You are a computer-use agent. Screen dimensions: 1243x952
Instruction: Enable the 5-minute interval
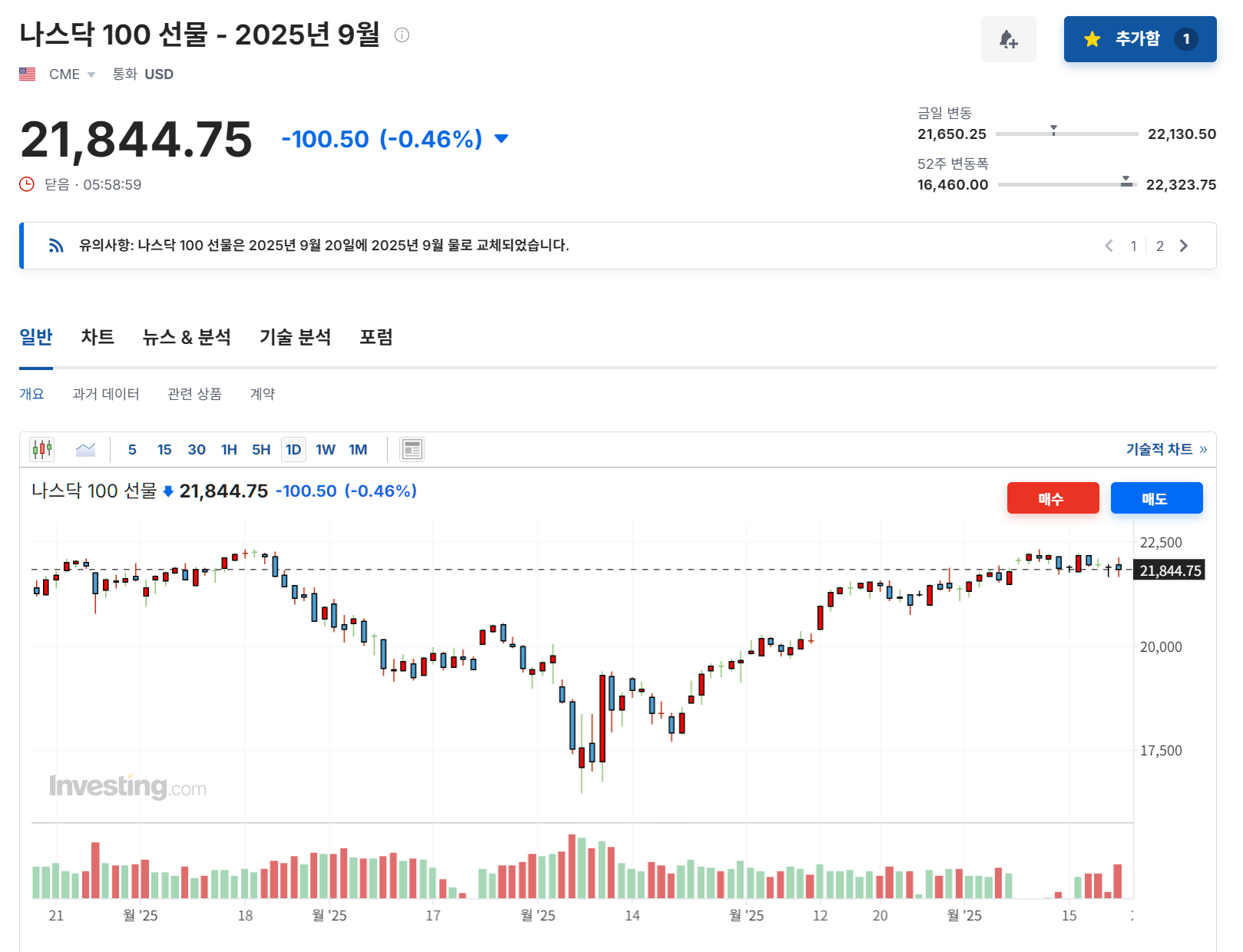coord(131,449)
